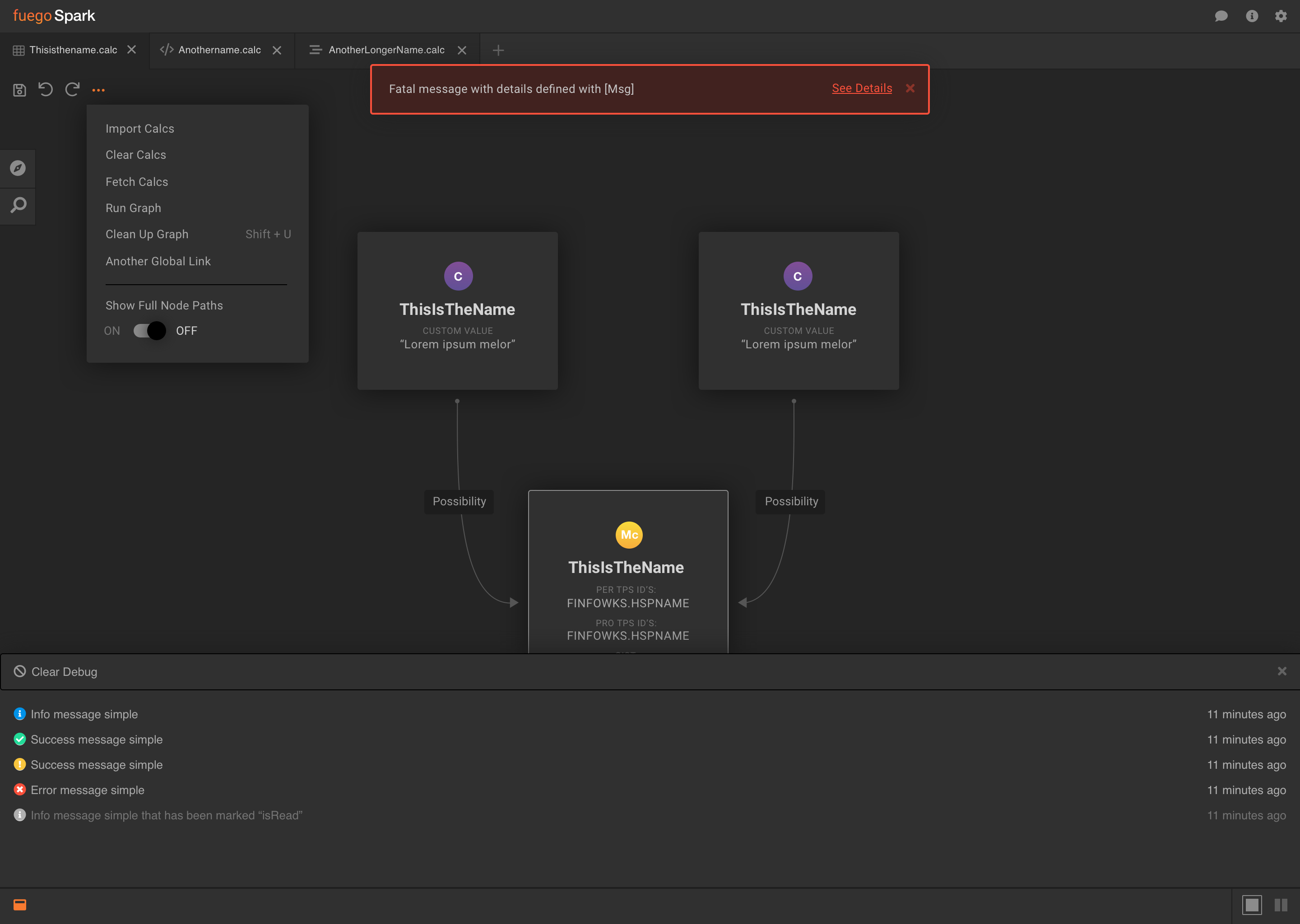Click the save icon in toolbar
This screenshot has height=924, width=1300.
19,90
